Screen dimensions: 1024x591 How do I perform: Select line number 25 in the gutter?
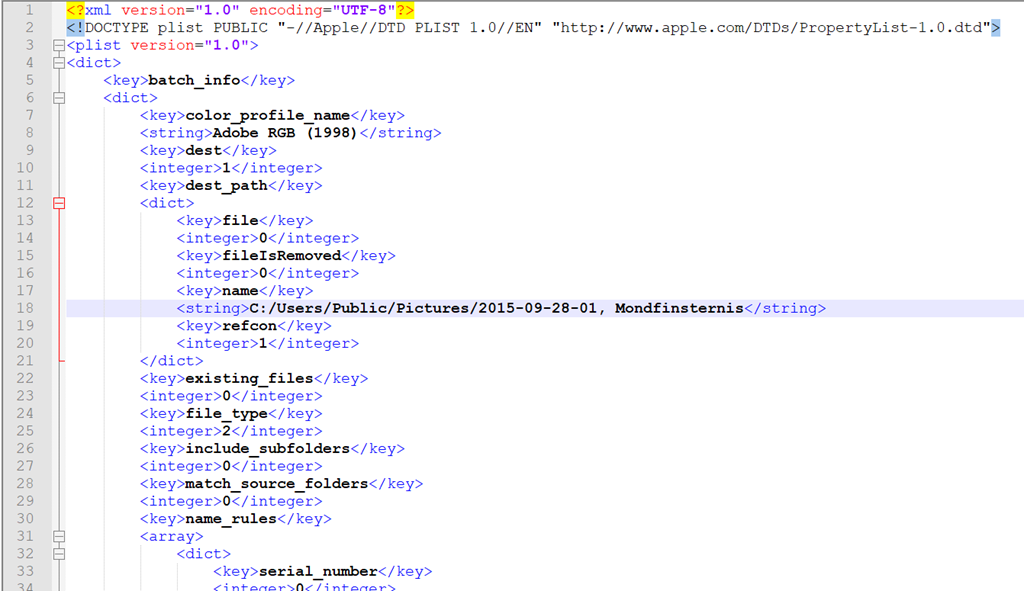pyautogui.click(x=26, y=431)
